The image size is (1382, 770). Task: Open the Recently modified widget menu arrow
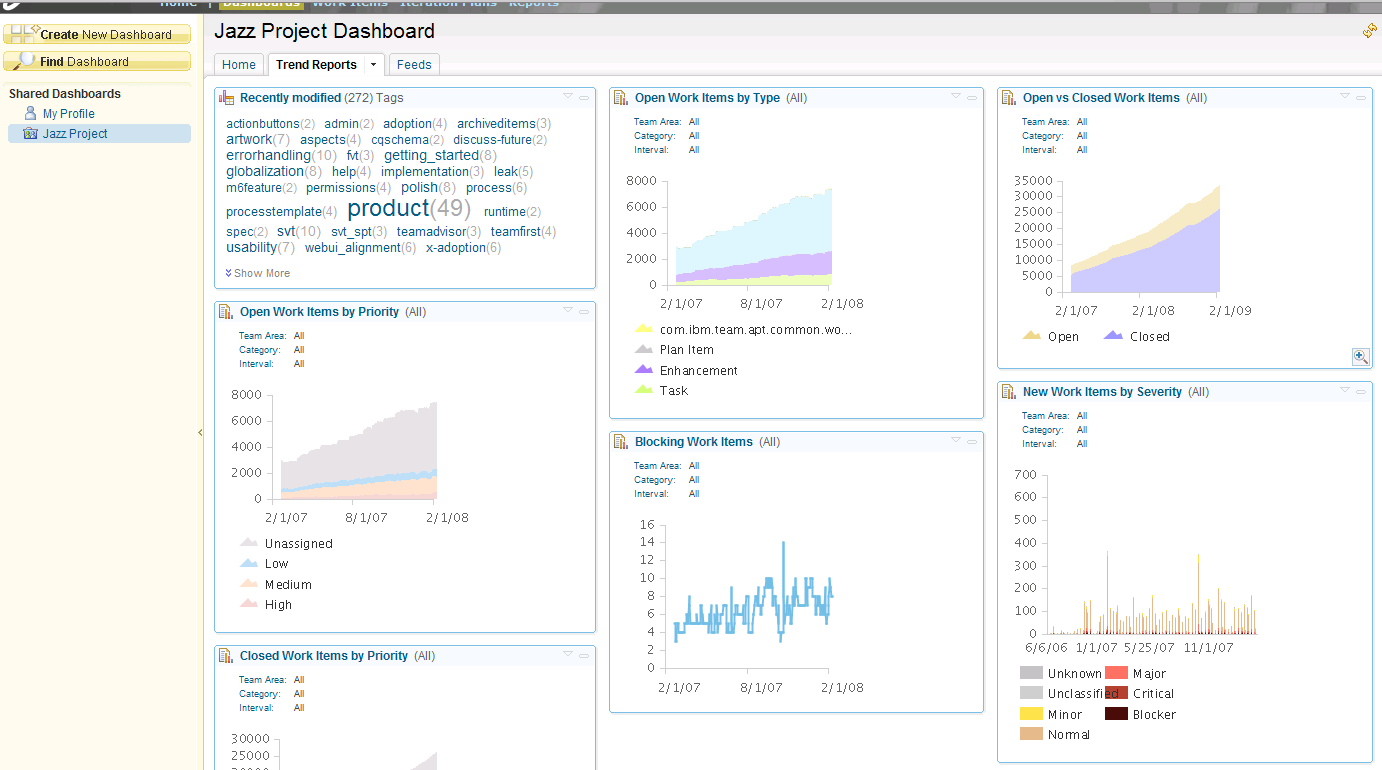[568, 96]
